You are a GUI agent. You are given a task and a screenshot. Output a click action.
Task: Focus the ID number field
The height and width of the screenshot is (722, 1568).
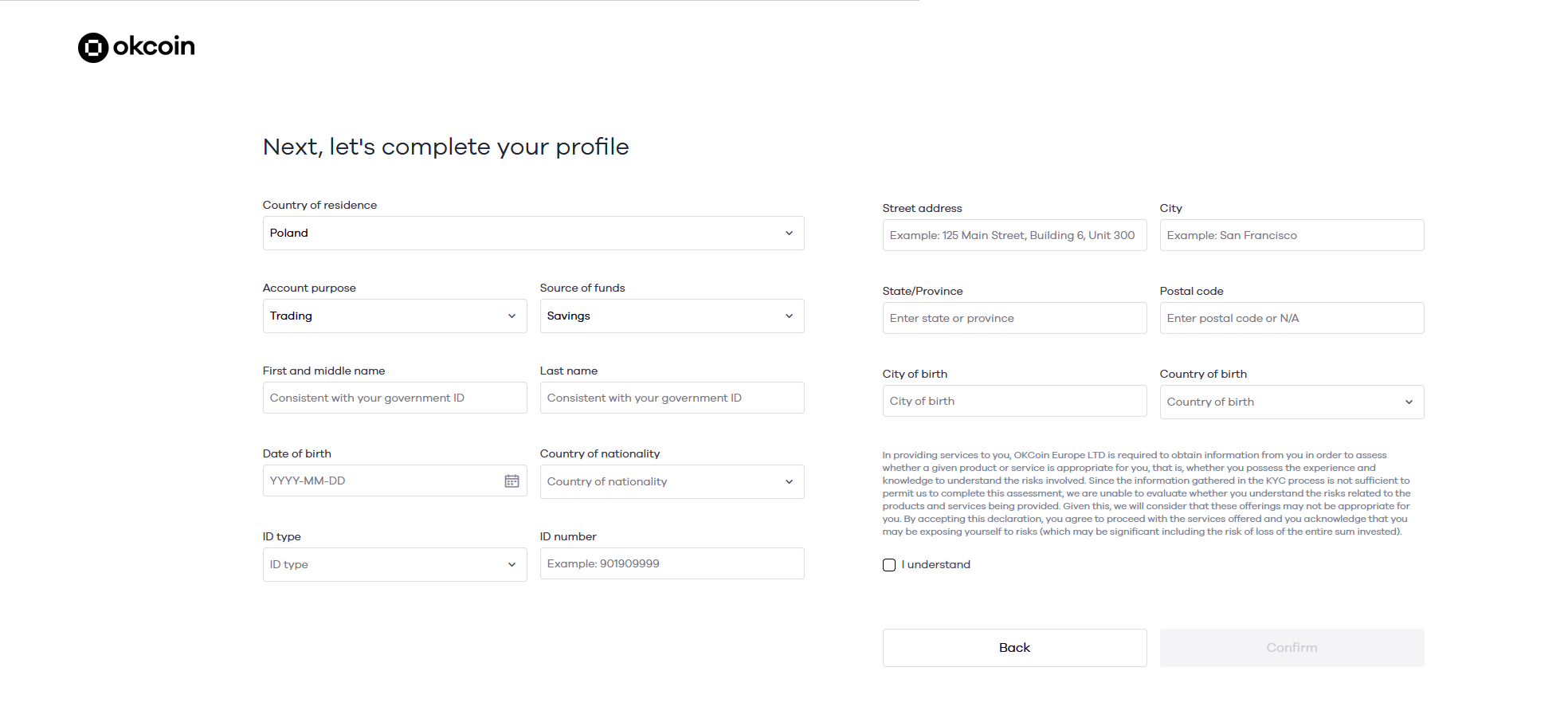672,564
